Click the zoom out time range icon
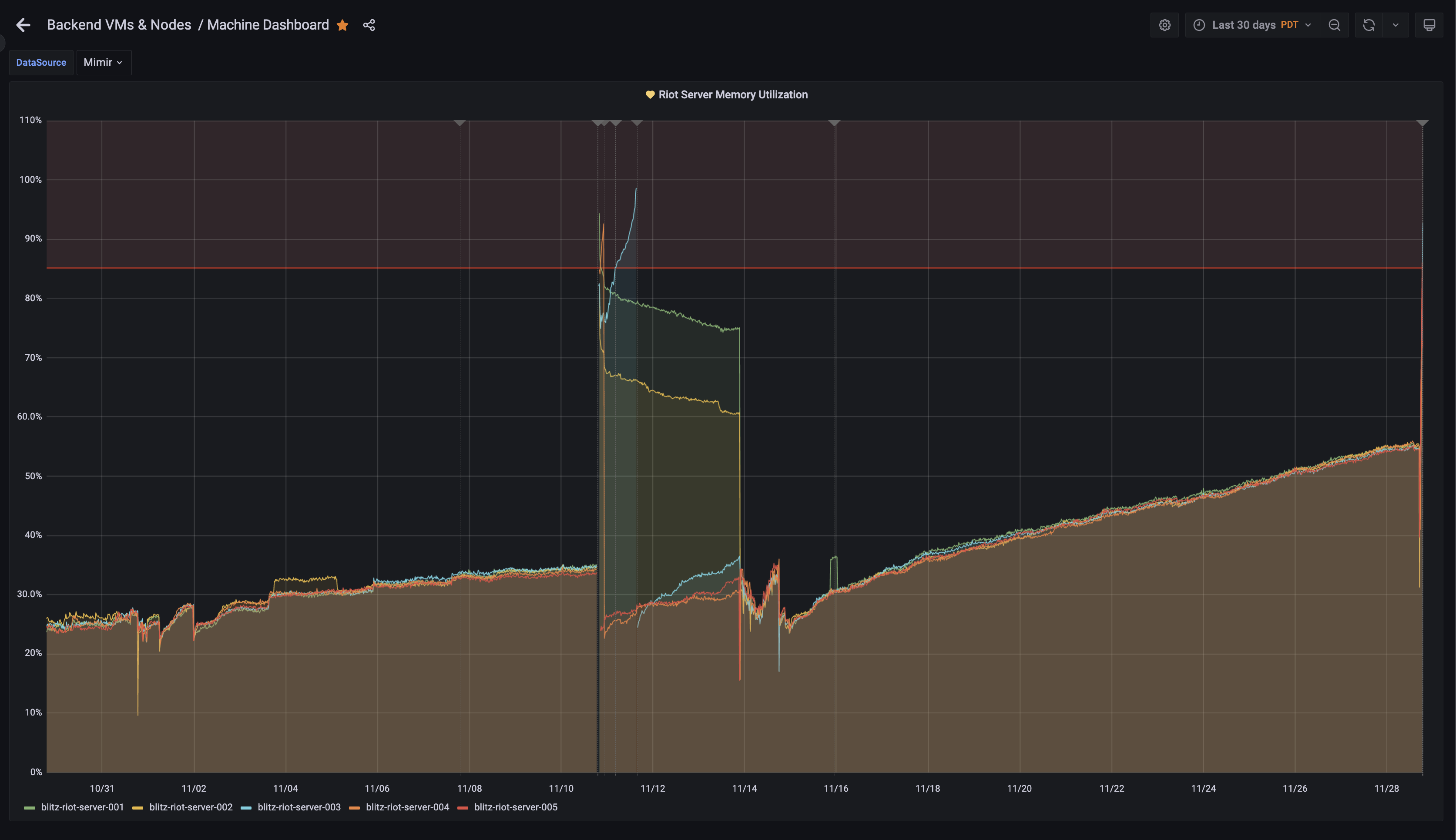The width and height of the screenshot is (1456, 840). pos(1334,25)
